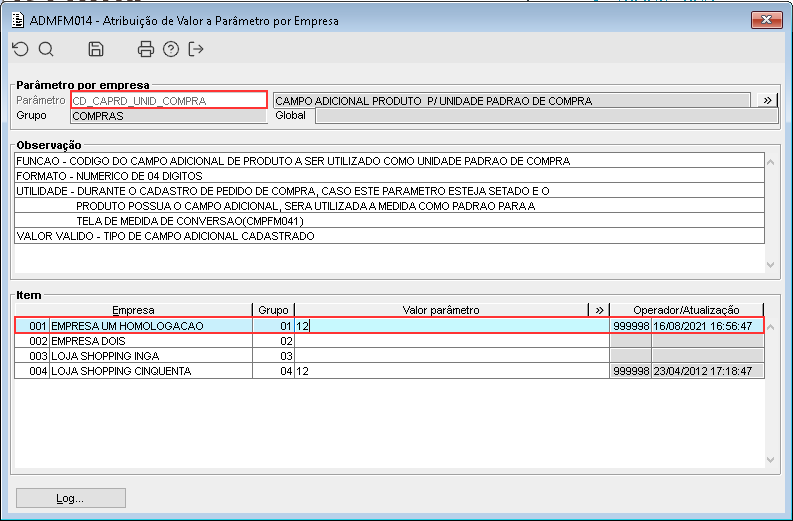Open the search magnifier tool

tap(46, 49)
